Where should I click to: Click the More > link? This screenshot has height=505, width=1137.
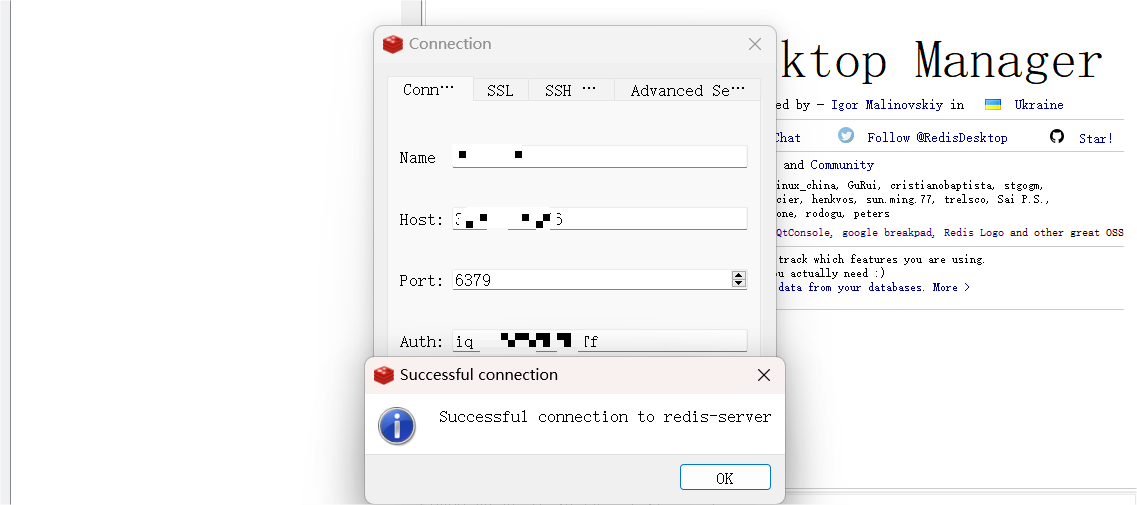(x=951, y=287)
